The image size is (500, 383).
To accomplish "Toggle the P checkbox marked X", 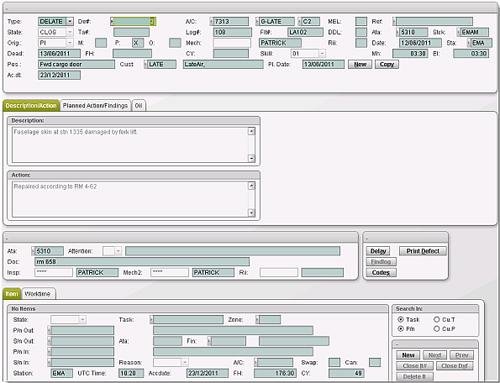I will click(x=137, y=43).
